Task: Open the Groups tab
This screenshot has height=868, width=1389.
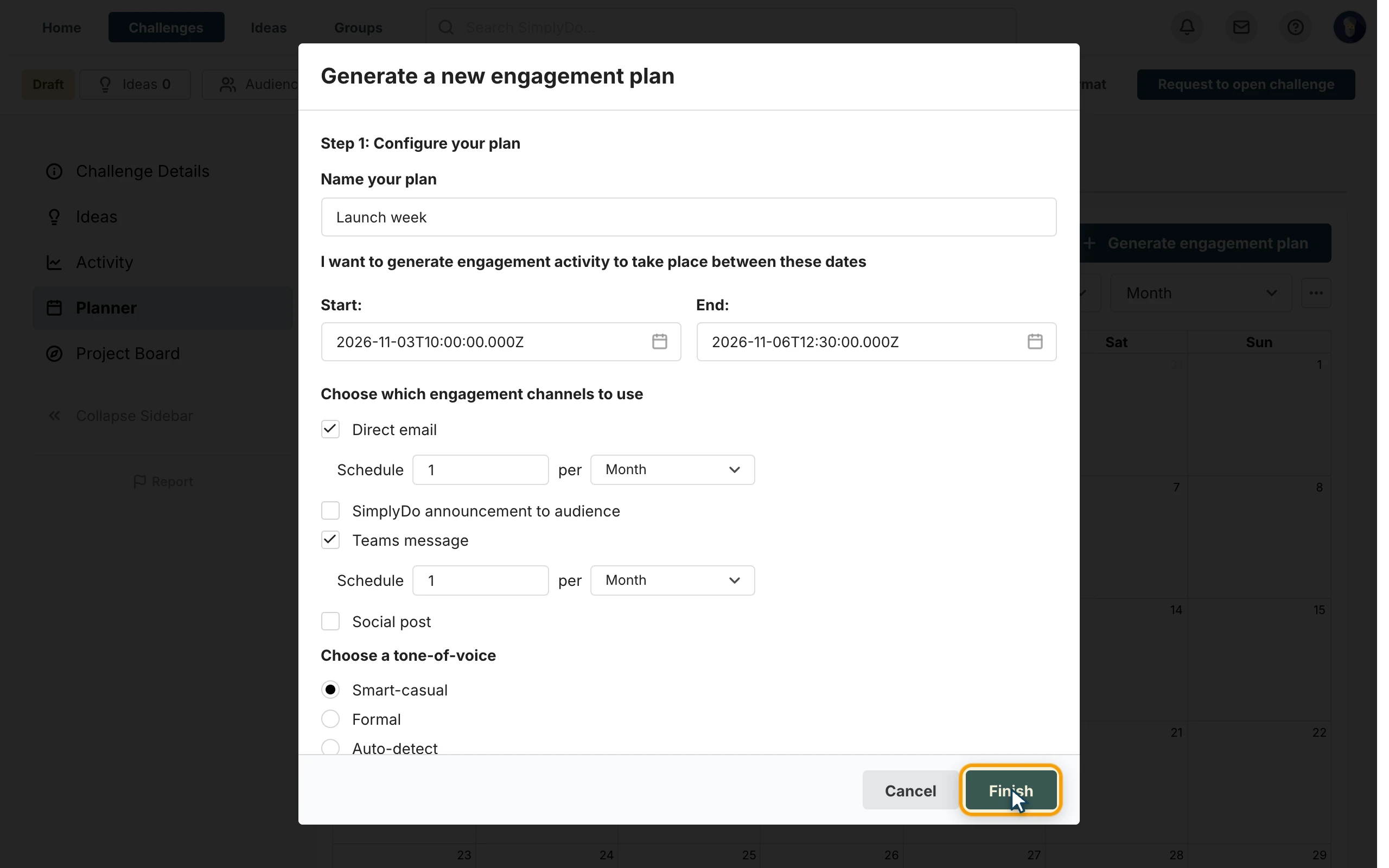Action: pyautogui.click(x=358, y=28)
